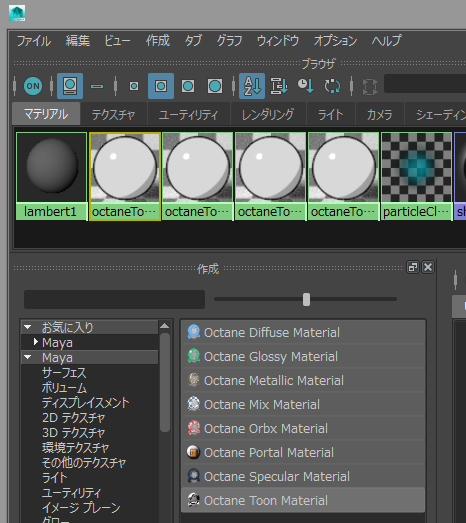
Task: Collapse the expanded Maya category
Action: tap(28, 357)
